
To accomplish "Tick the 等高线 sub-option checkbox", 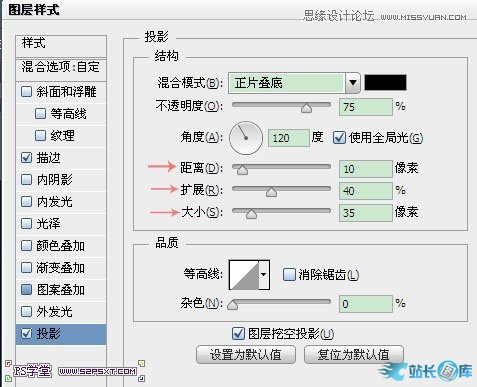I will 40,114.
